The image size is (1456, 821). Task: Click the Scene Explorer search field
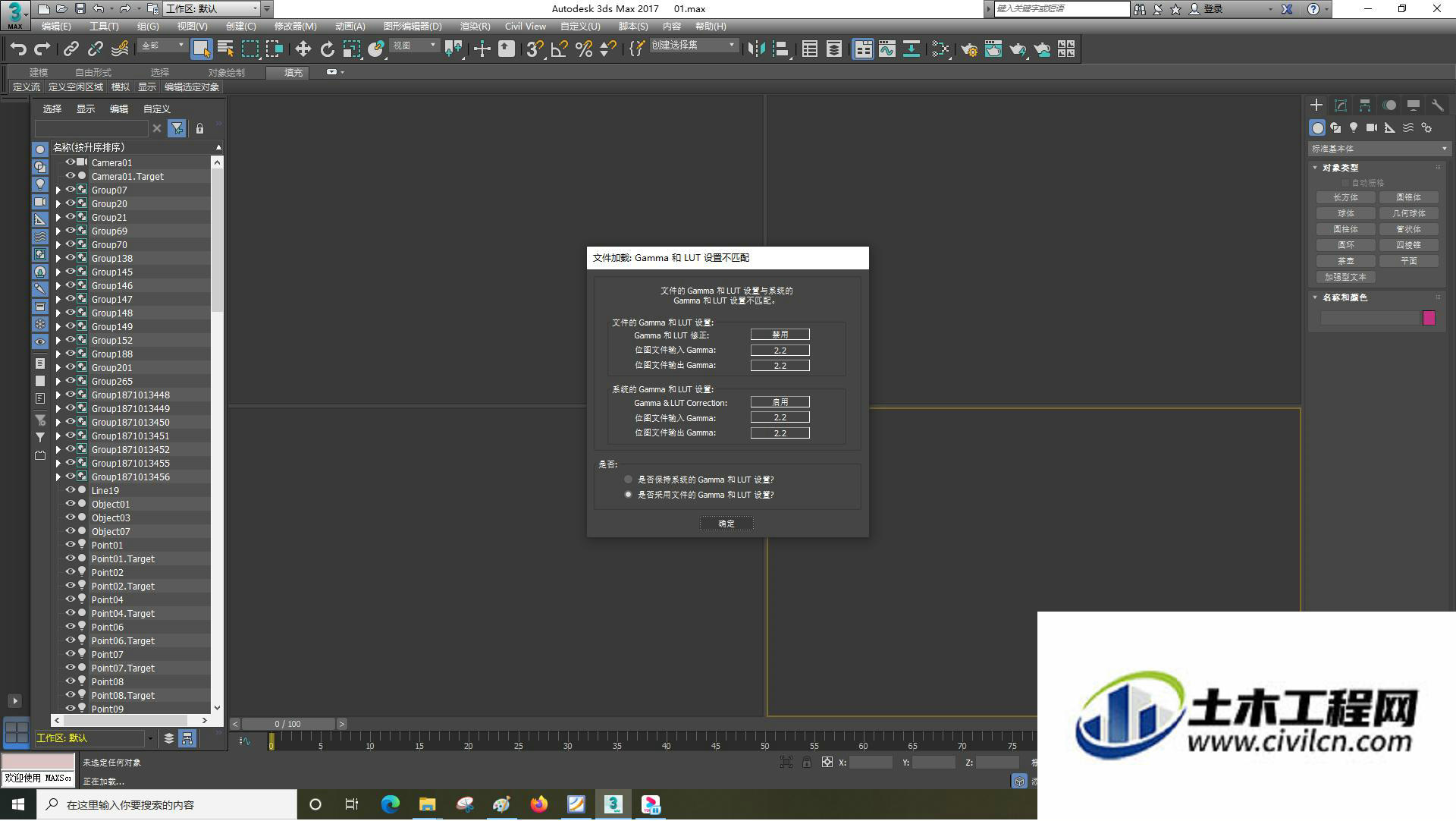(x=91, y=128)
